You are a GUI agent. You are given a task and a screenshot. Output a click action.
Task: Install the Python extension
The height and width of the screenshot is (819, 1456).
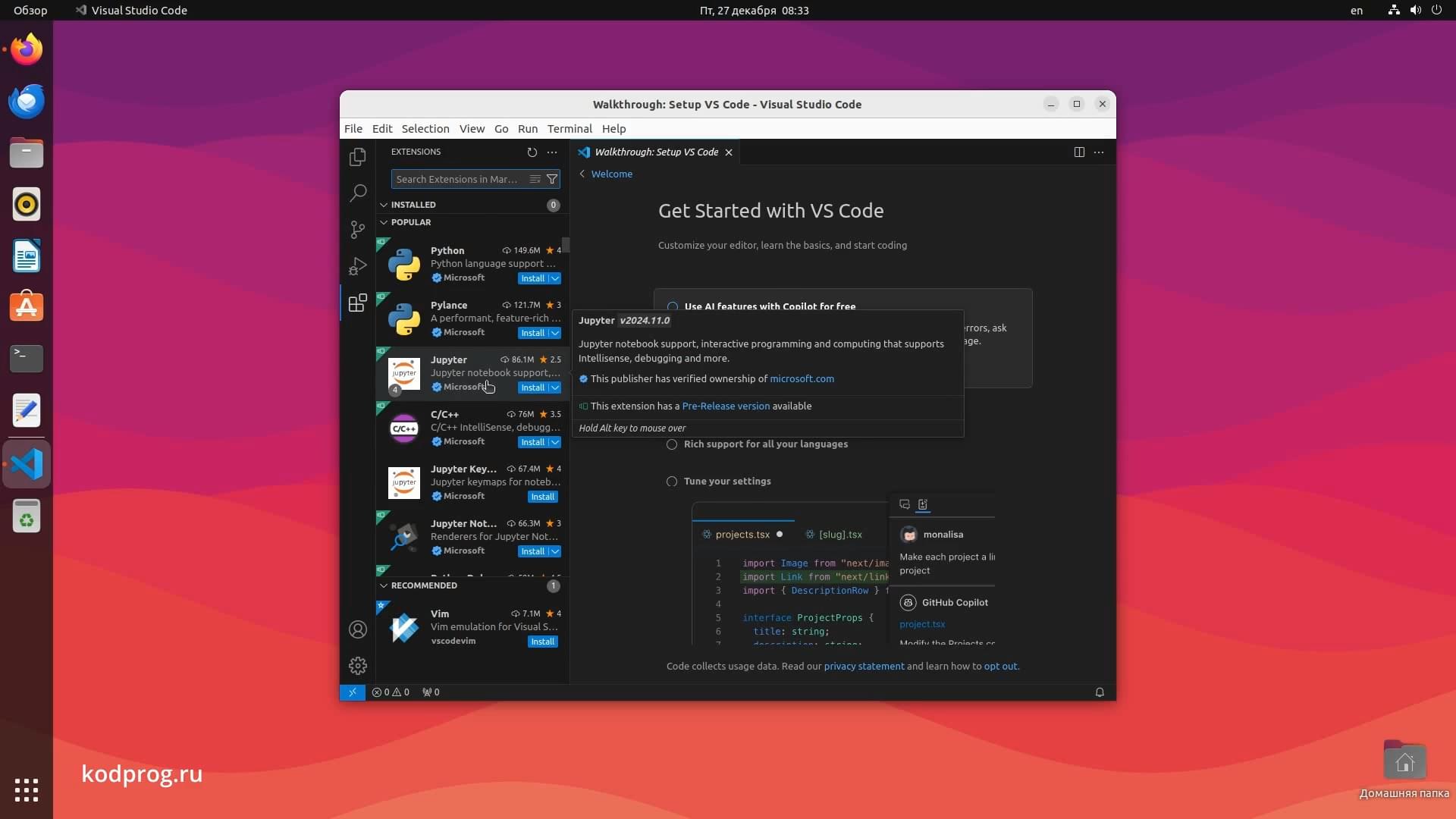coord(532,279)
